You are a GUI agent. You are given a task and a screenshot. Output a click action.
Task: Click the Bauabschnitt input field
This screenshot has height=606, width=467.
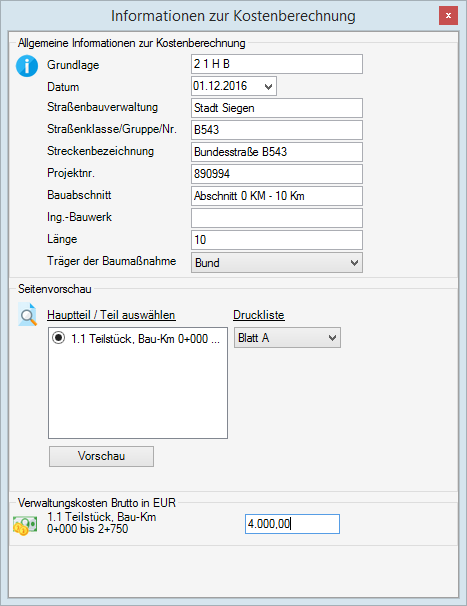point(277,196)
